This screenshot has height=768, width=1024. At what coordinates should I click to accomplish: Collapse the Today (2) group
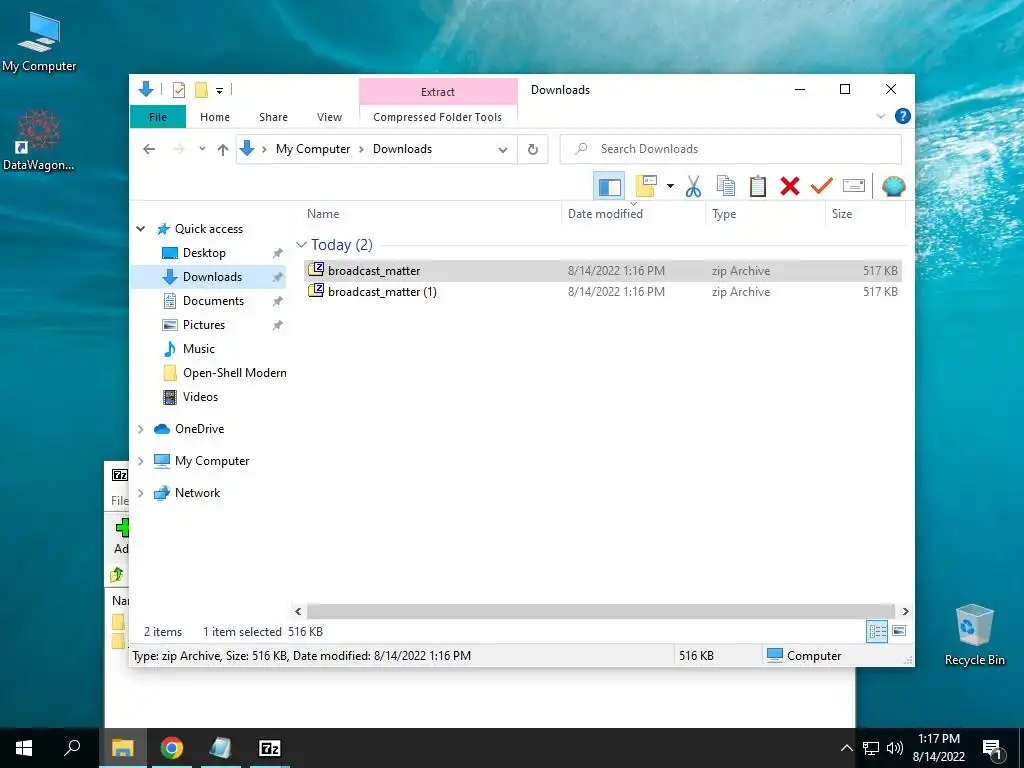pyautogui.click(x=301, y=245)
